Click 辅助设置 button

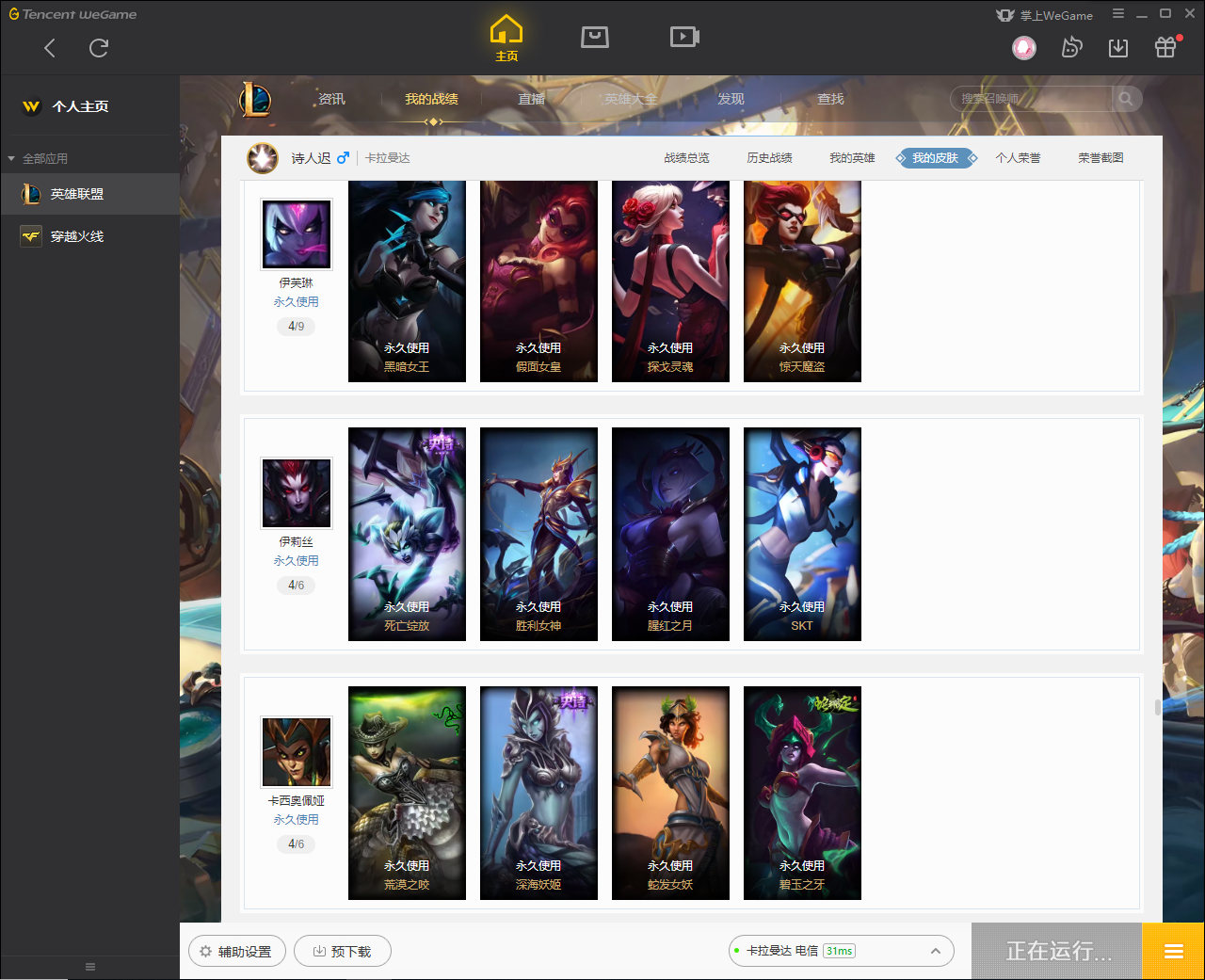pos(235,951)
